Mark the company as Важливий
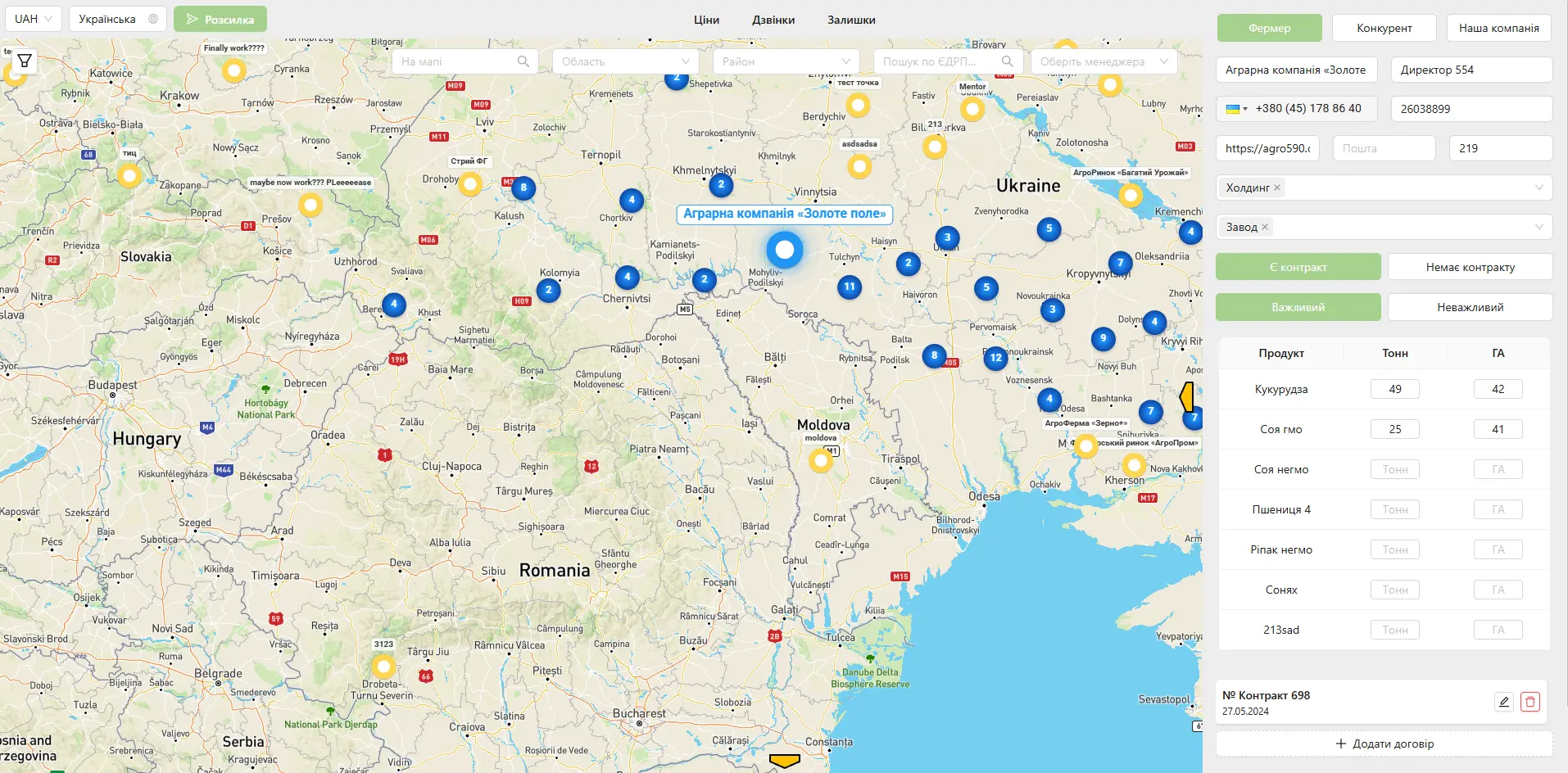1568x773 pixels. click(x=1298, y=307)
